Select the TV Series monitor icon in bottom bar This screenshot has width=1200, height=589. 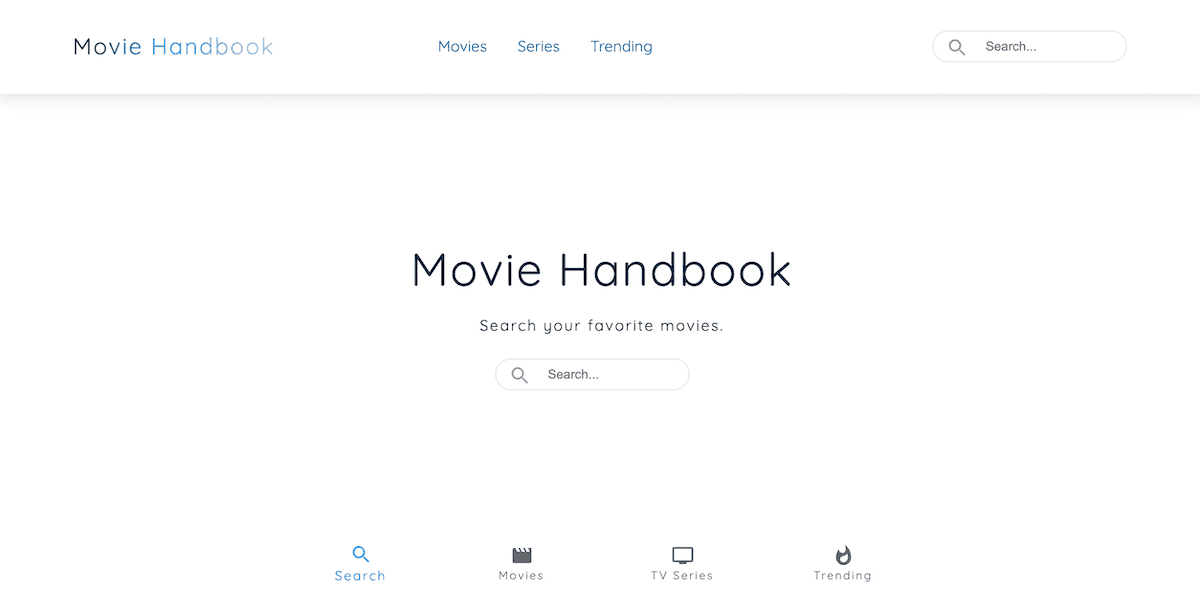(683, 555)
